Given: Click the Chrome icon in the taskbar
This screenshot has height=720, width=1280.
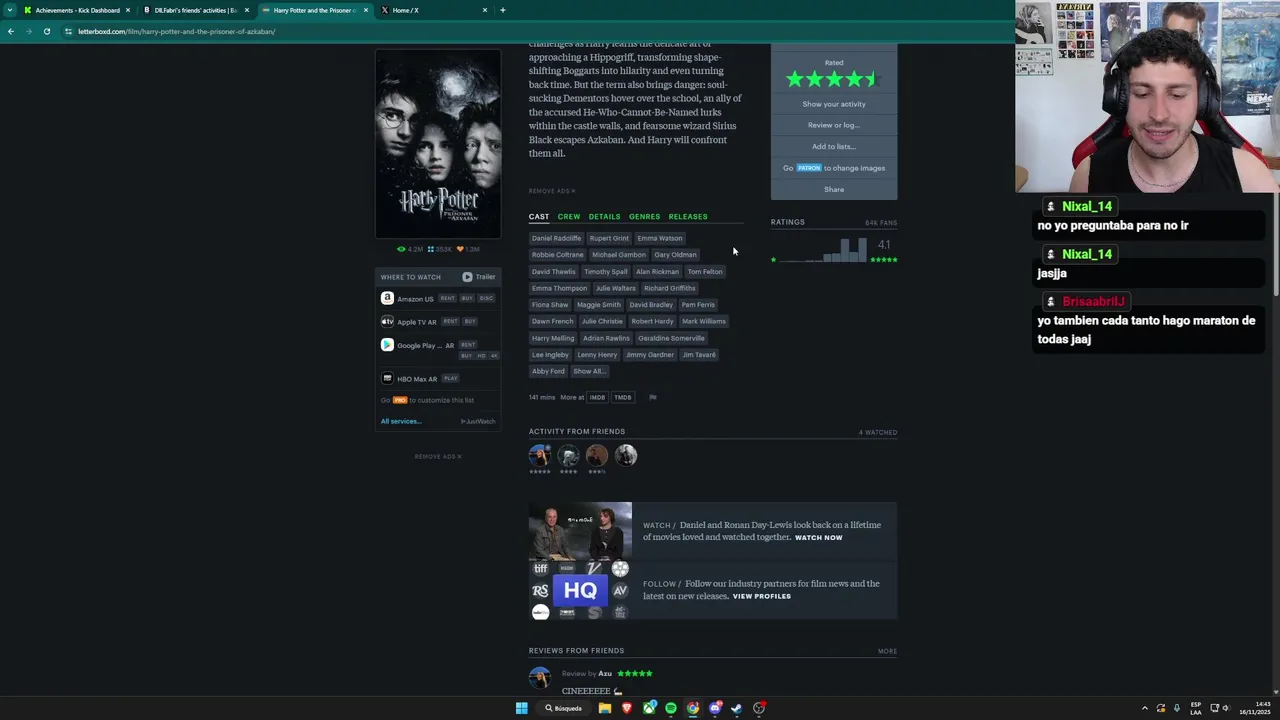Looking at the screenshot, I should (693, 708).
